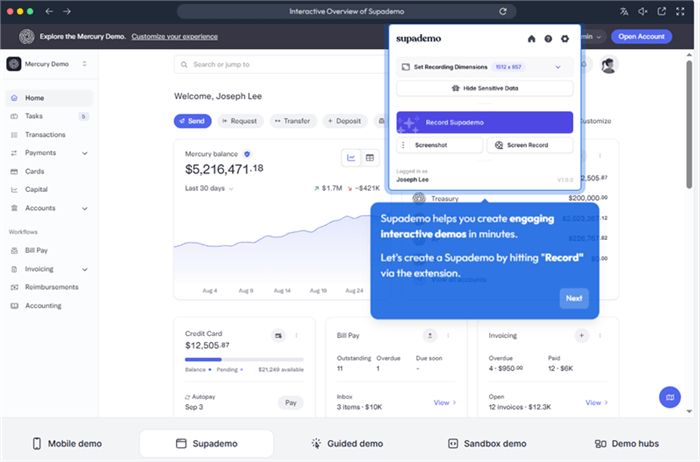Click the Screenshot options dots icon
The height and width of the screenshot is (462, 700).
[x=403, y=145]
